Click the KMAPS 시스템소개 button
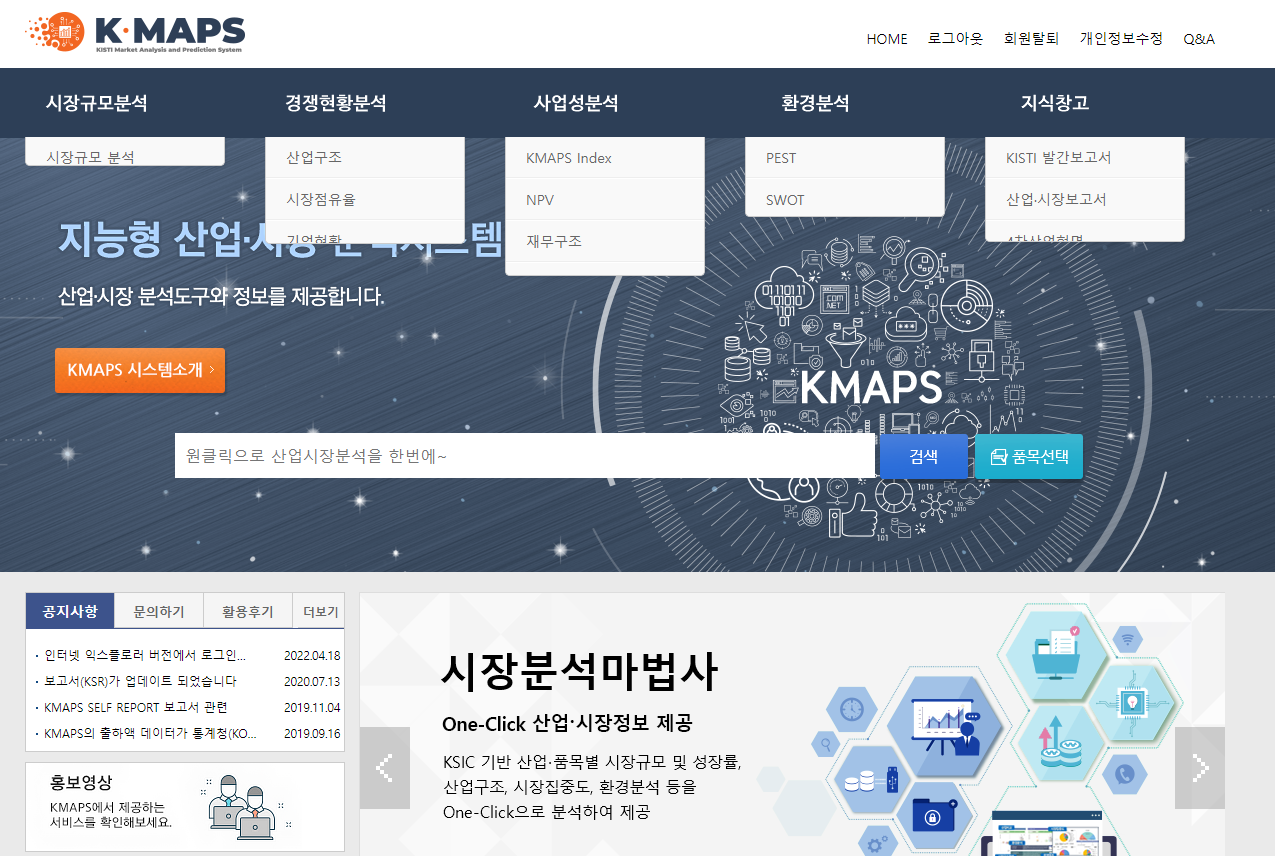Viewport: 1275px width, 856px height. tap(140, 370)
